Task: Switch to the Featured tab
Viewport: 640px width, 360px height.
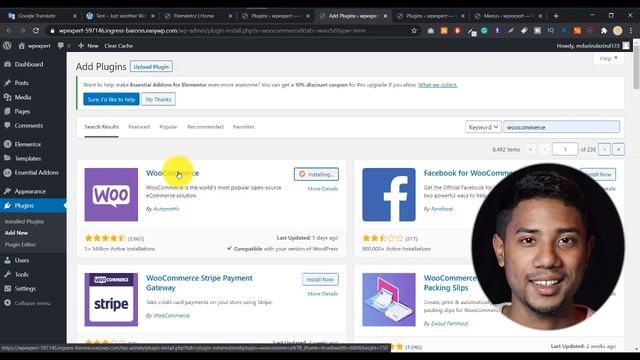Action: coord(139,127)
